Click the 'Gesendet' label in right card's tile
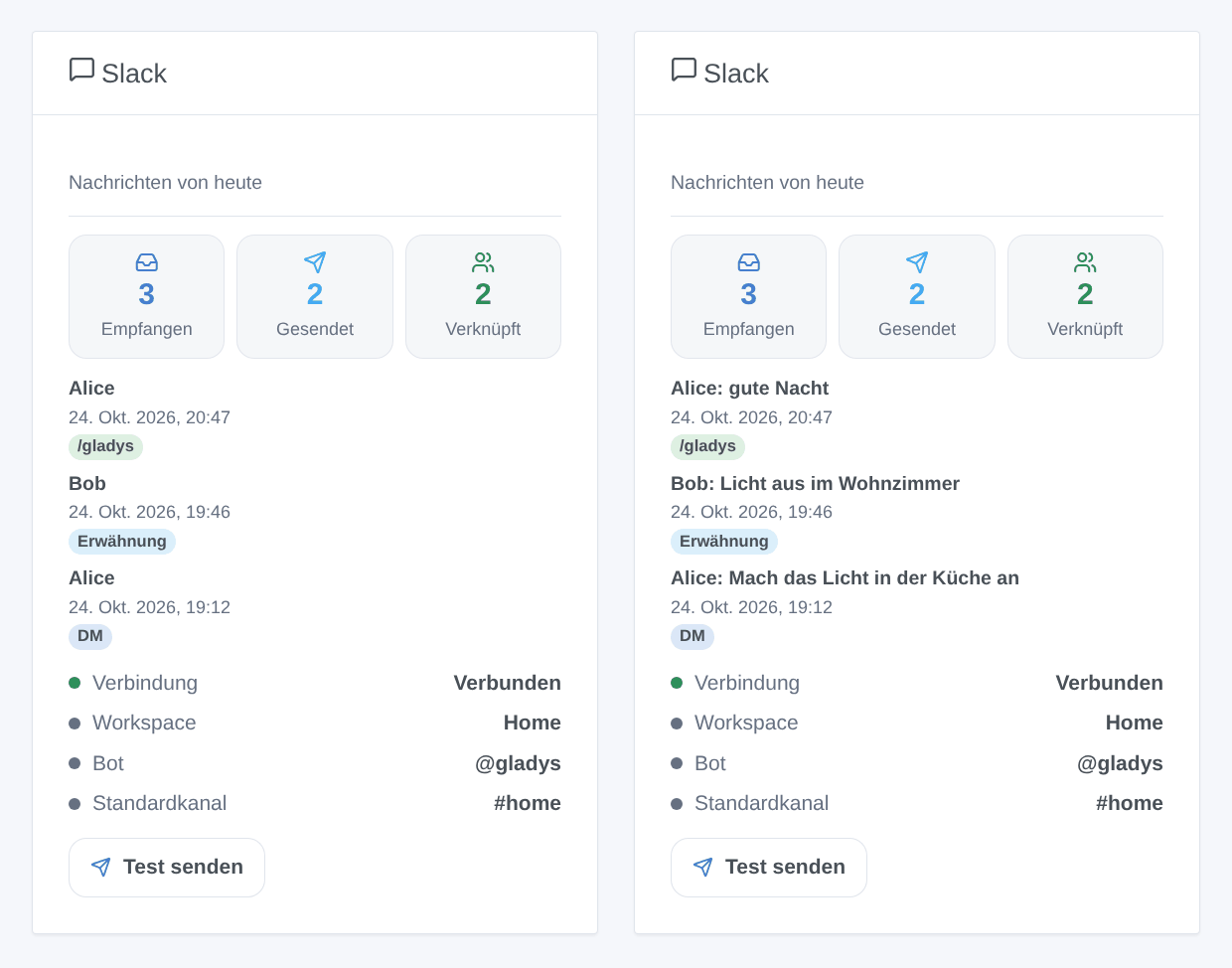This screenshot has height=968, width=1232. click(x=917, y=329)
